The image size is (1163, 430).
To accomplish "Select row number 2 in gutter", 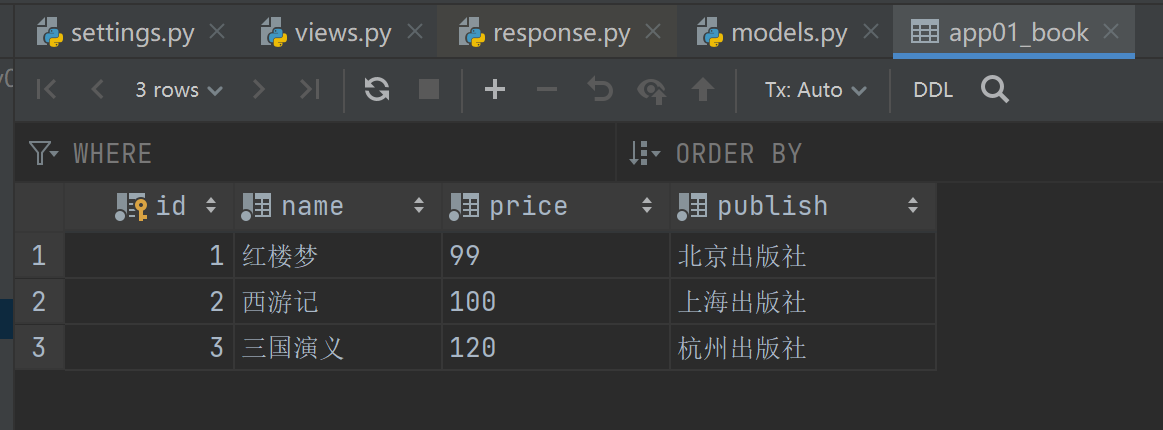I will [39, 302].
